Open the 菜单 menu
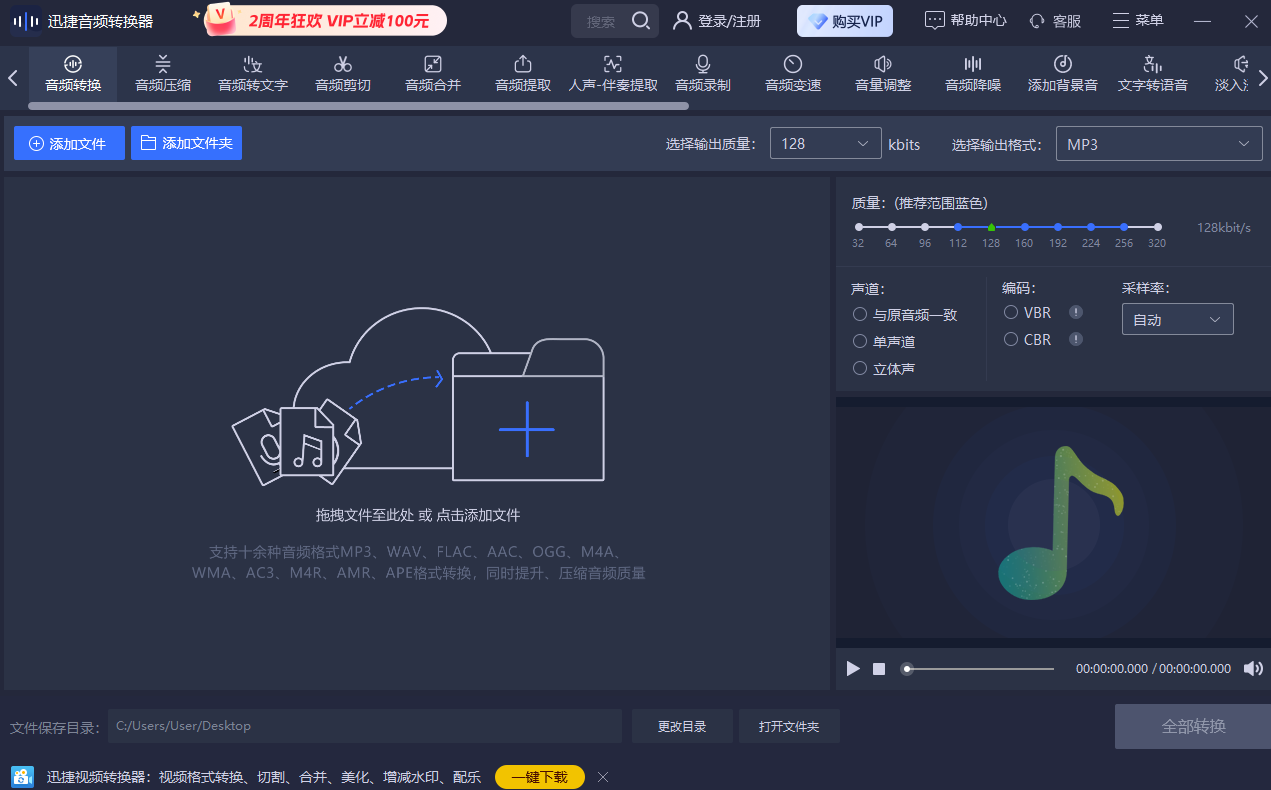The image size is (1271, 790). point(1138,20)
